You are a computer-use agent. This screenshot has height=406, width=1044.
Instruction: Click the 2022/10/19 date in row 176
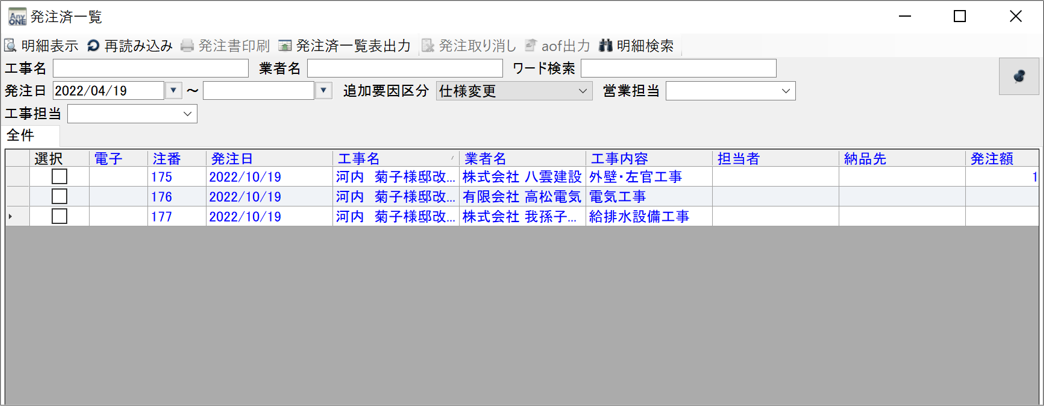(x=270, y=197)
